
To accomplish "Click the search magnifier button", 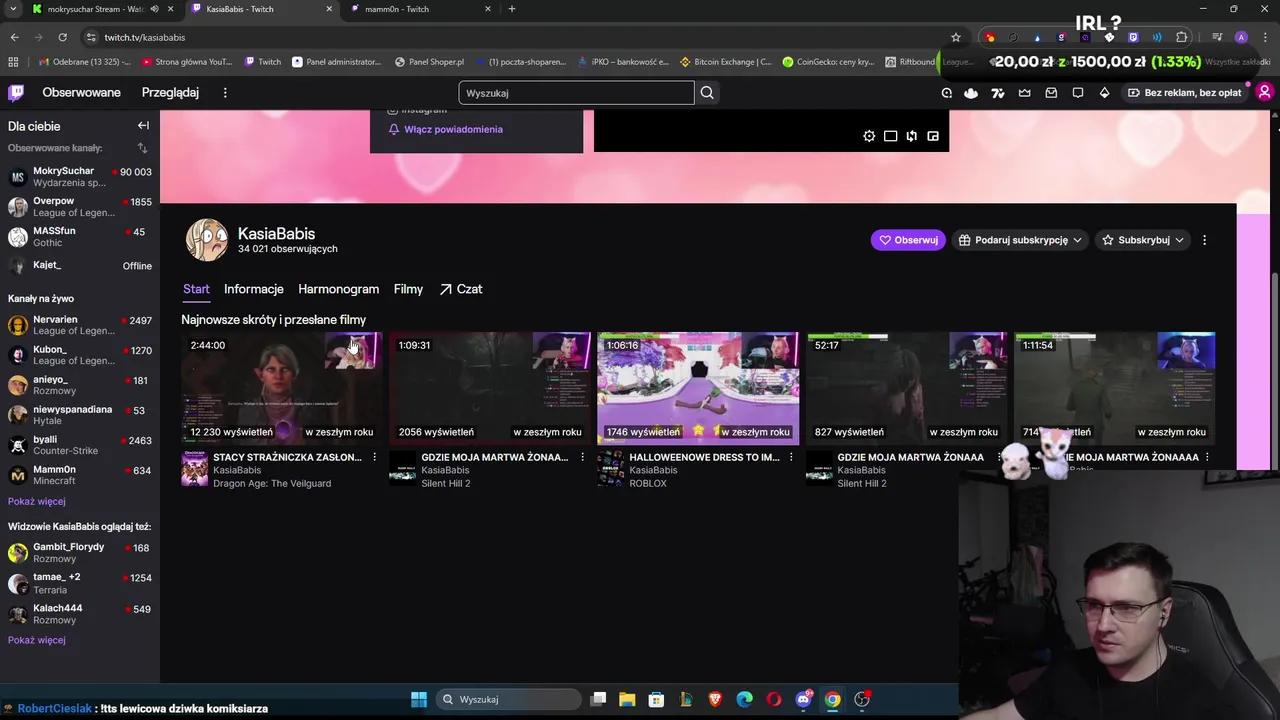I will point(707,93).
